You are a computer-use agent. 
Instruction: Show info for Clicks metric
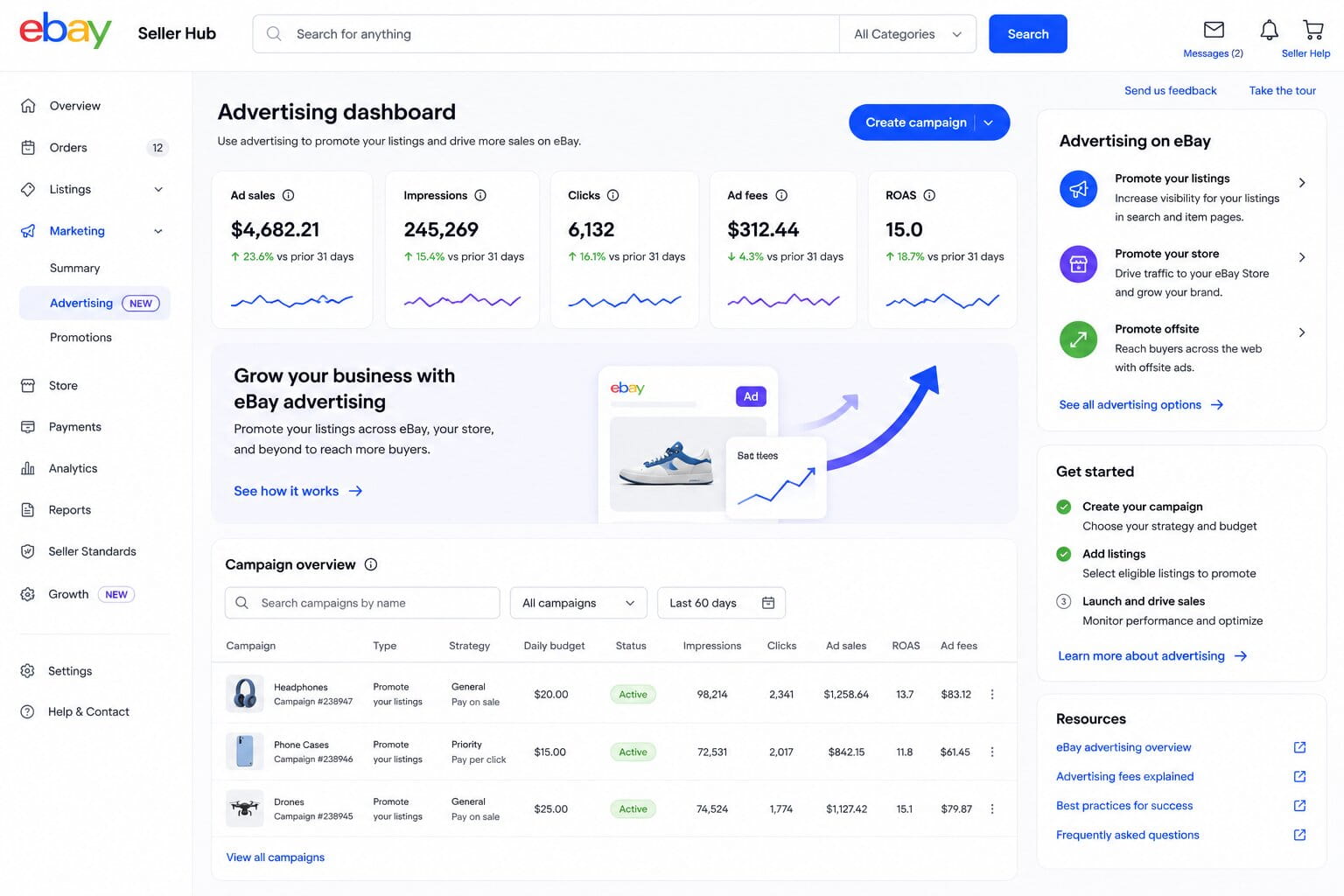click(612, 195)
